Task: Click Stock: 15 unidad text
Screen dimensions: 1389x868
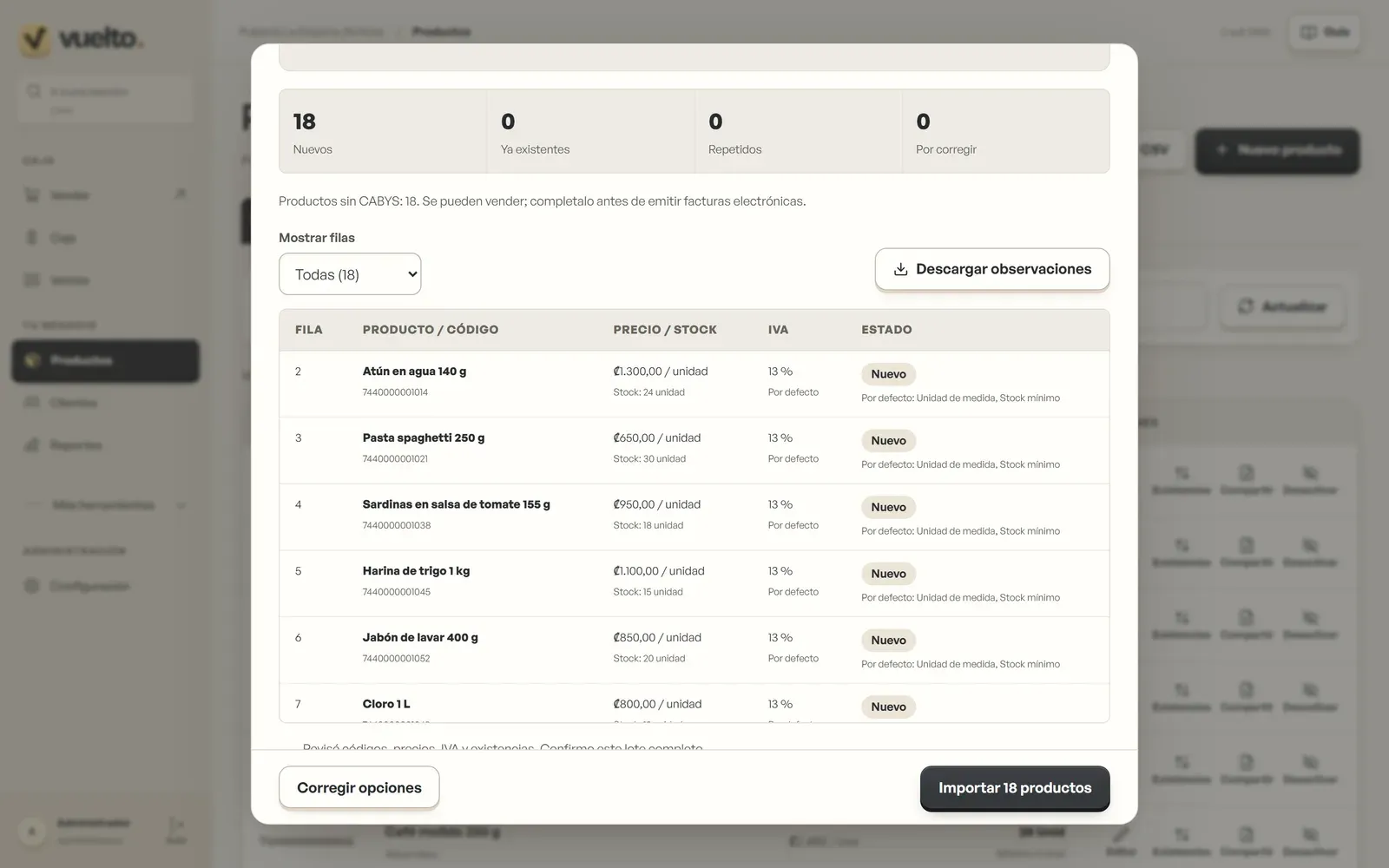Action: 648,592
